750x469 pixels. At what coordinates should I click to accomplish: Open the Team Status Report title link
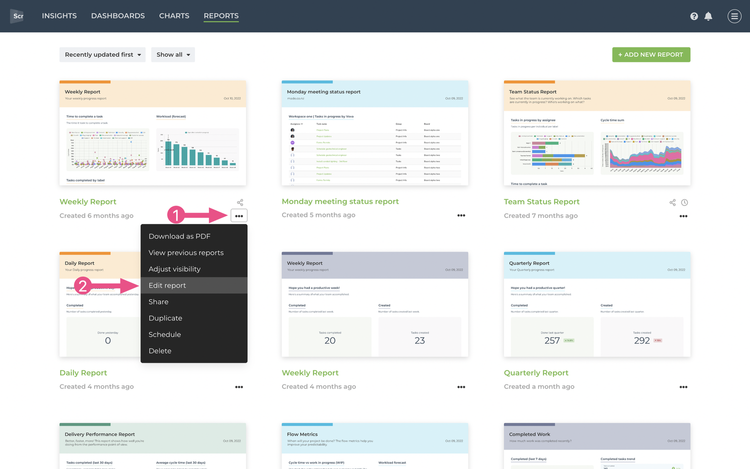541,202
